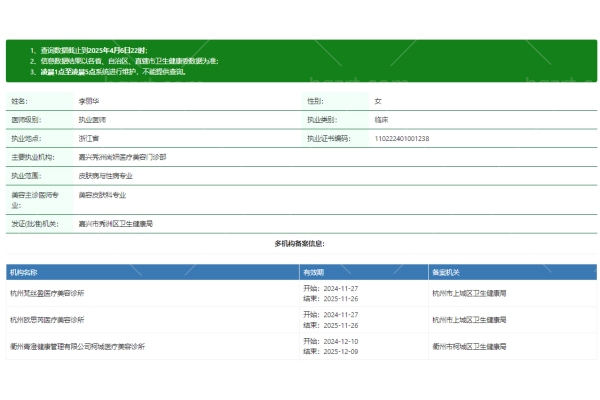Click the 机构名称 column header

(x=152, y=272)
